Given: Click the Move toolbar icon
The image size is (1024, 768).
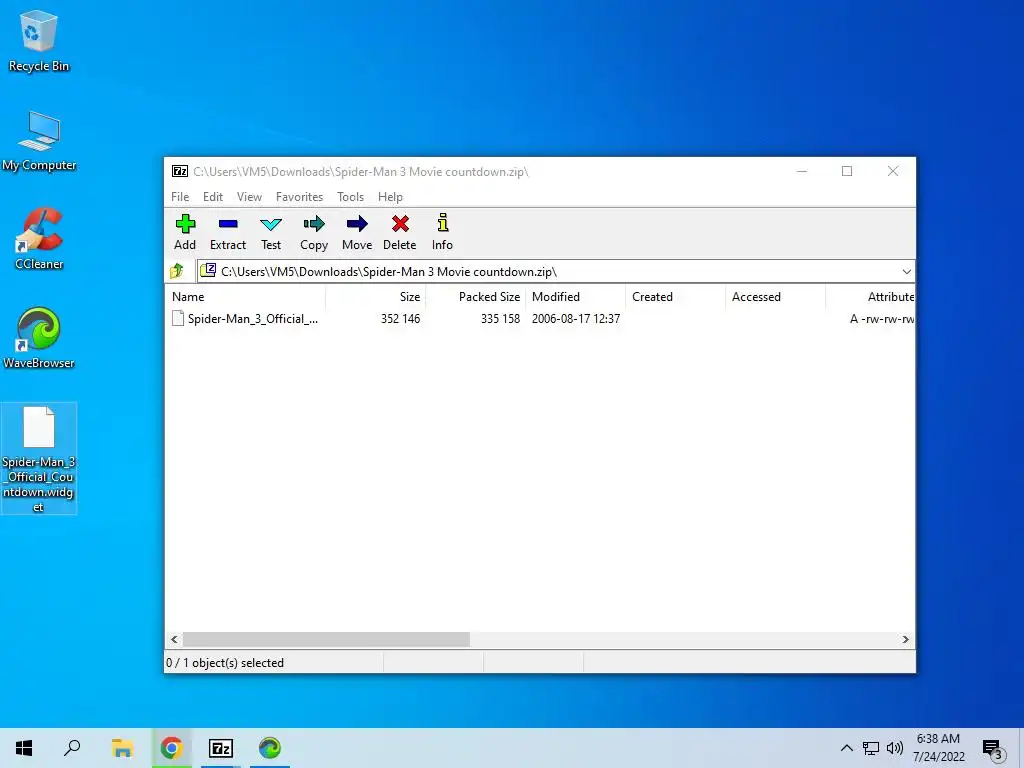Looking at the screenshot, I should (x=357, y=224).
